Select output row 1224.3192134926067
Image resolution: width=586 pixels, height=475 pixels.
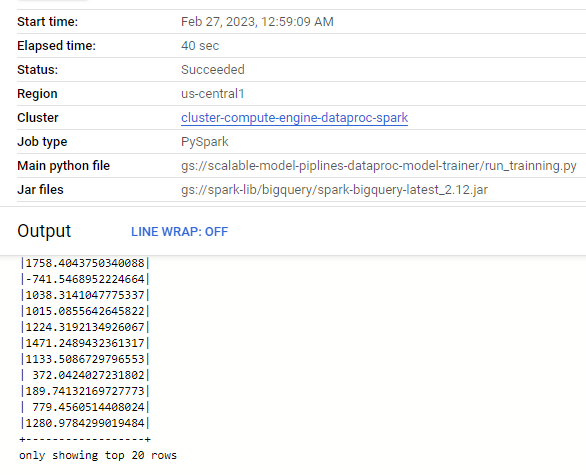[x=85, y=327]
